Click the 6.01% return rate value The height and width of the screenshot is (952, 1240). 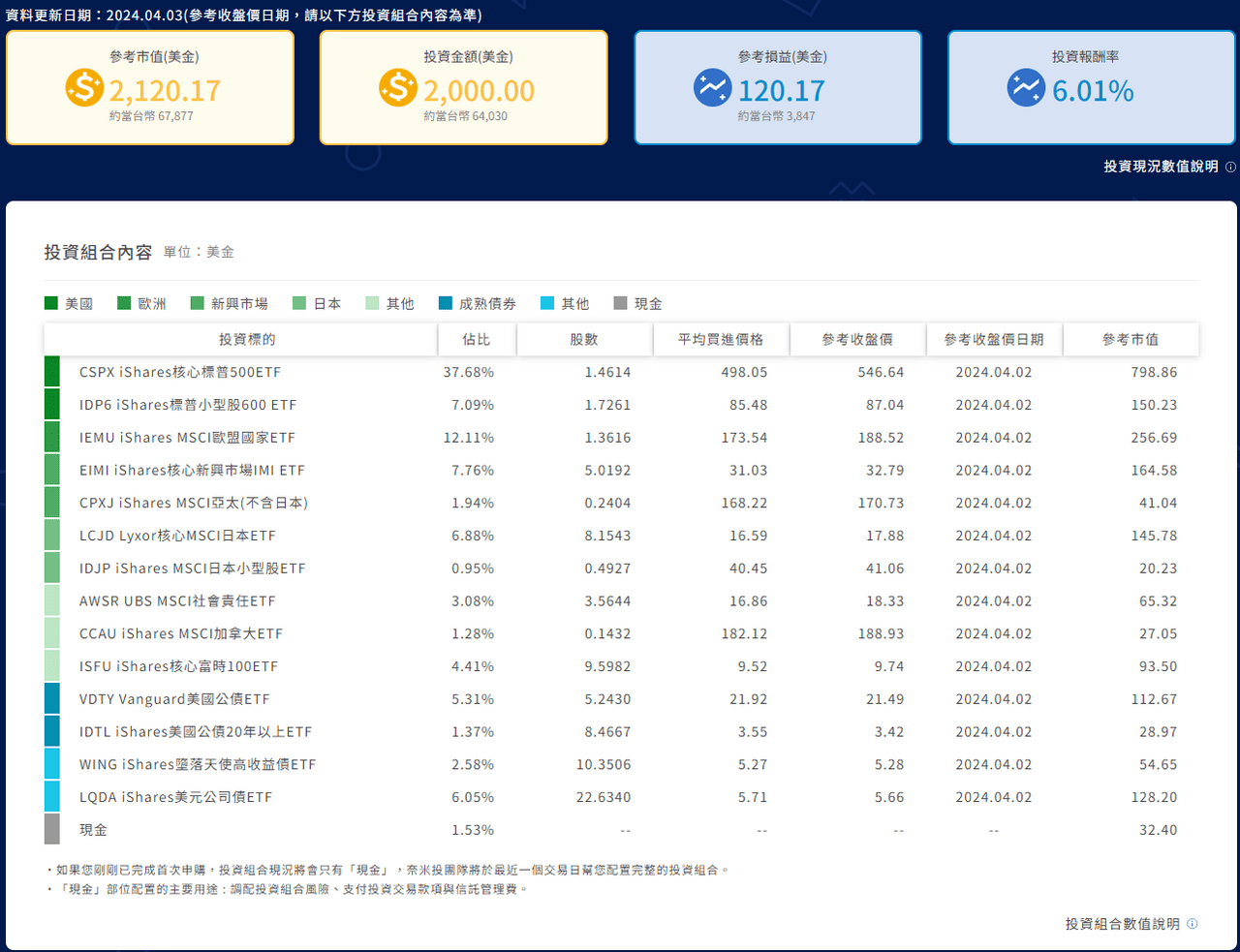click(x=1093, y=91)
